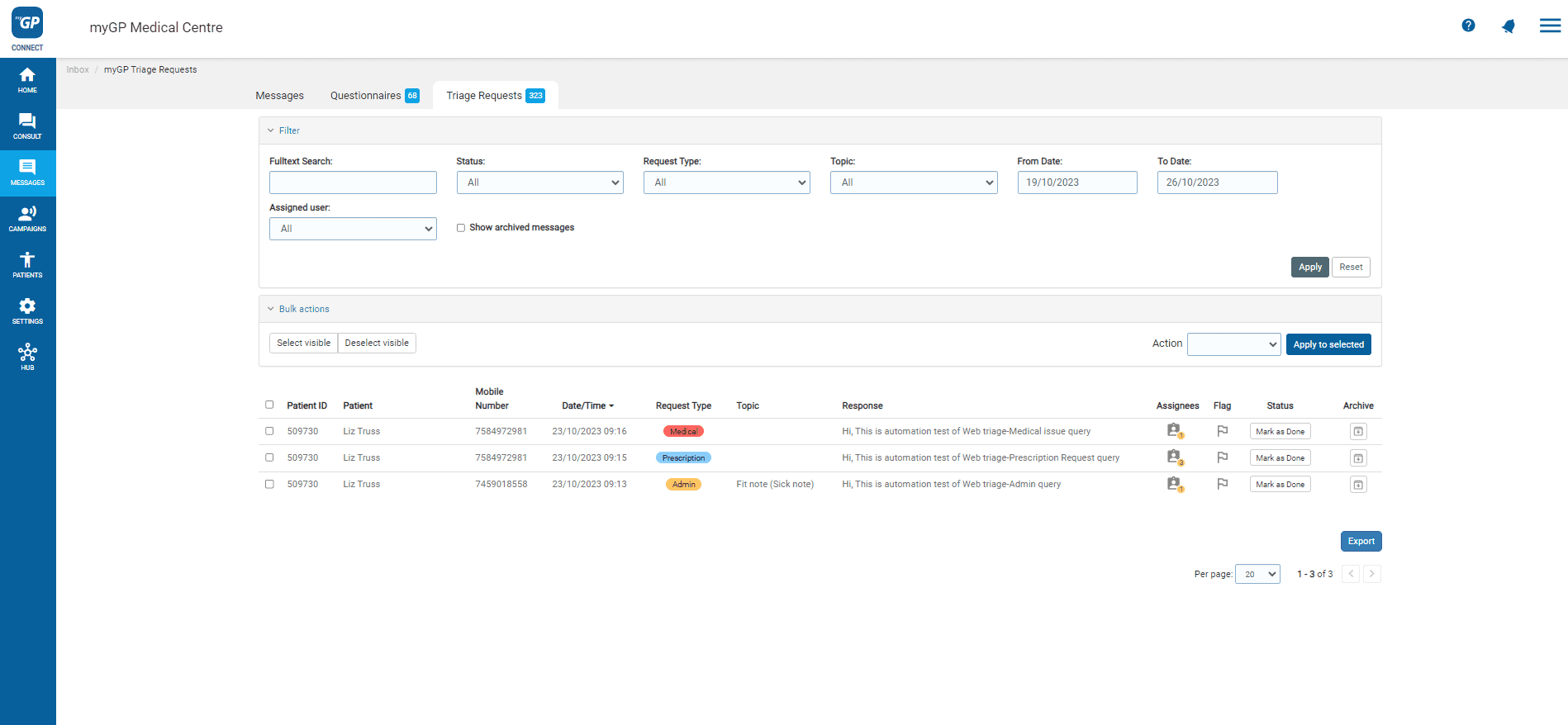Change the Per page dropdown
This screenshot has height=725, width=1568.
point(1257,574)
